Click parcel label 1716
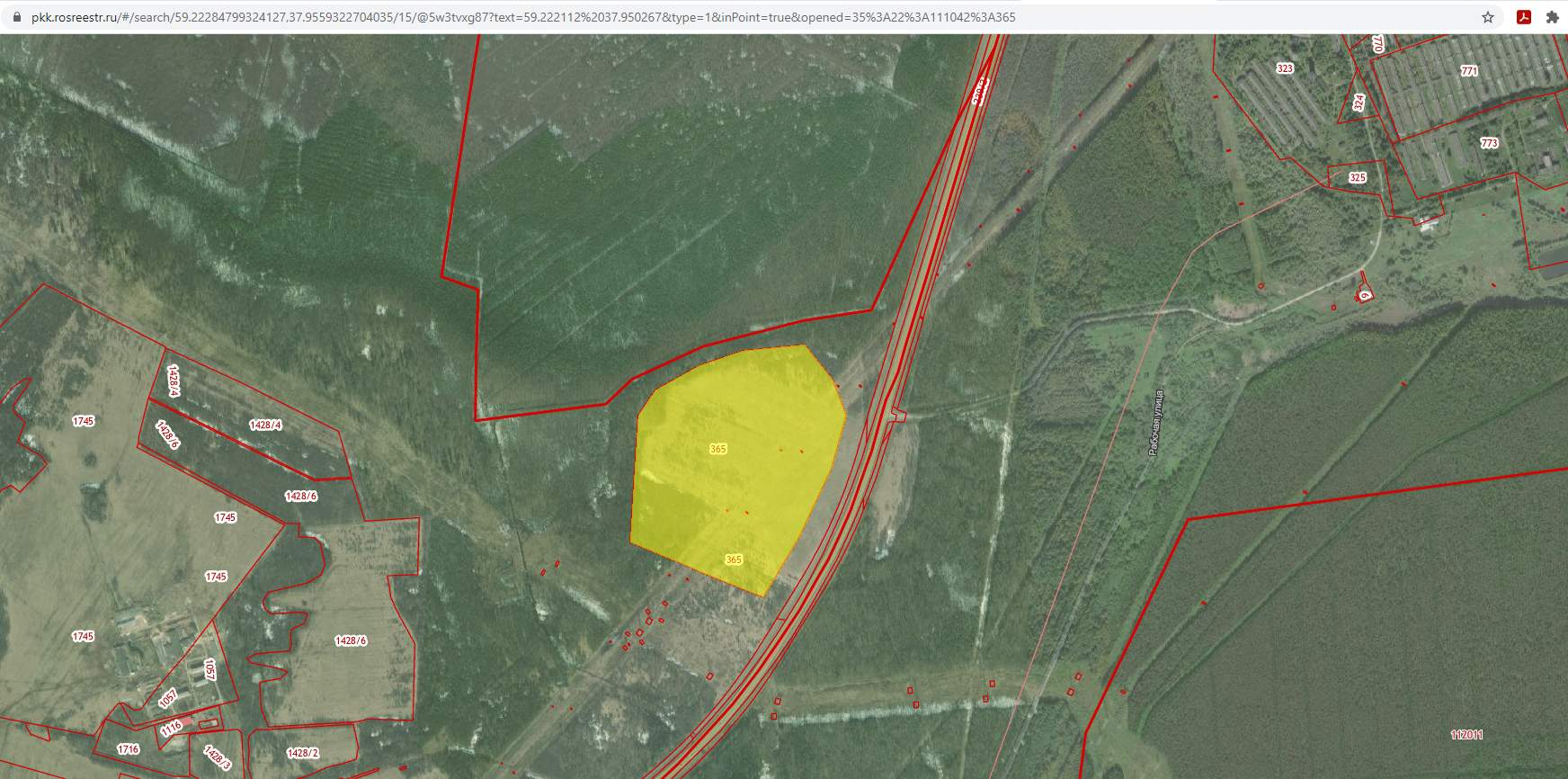1568x779 pixels. (x=128, y=748)
